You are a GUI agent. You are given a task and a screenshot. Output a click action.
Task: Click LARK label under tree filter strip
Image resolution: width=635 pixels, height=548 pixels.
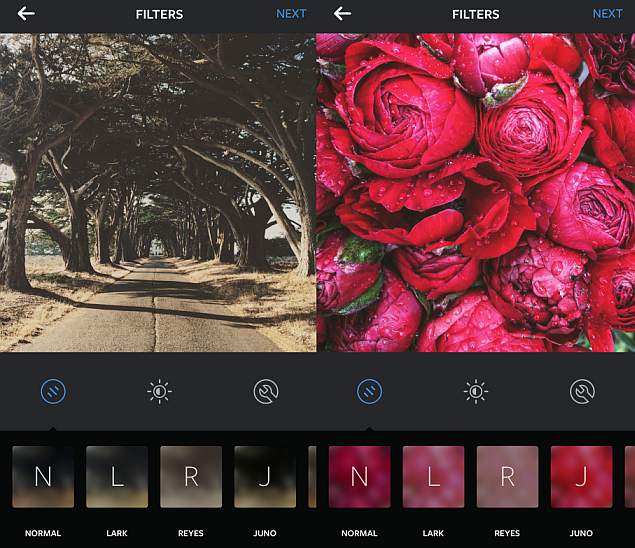(x=117, y=533)
